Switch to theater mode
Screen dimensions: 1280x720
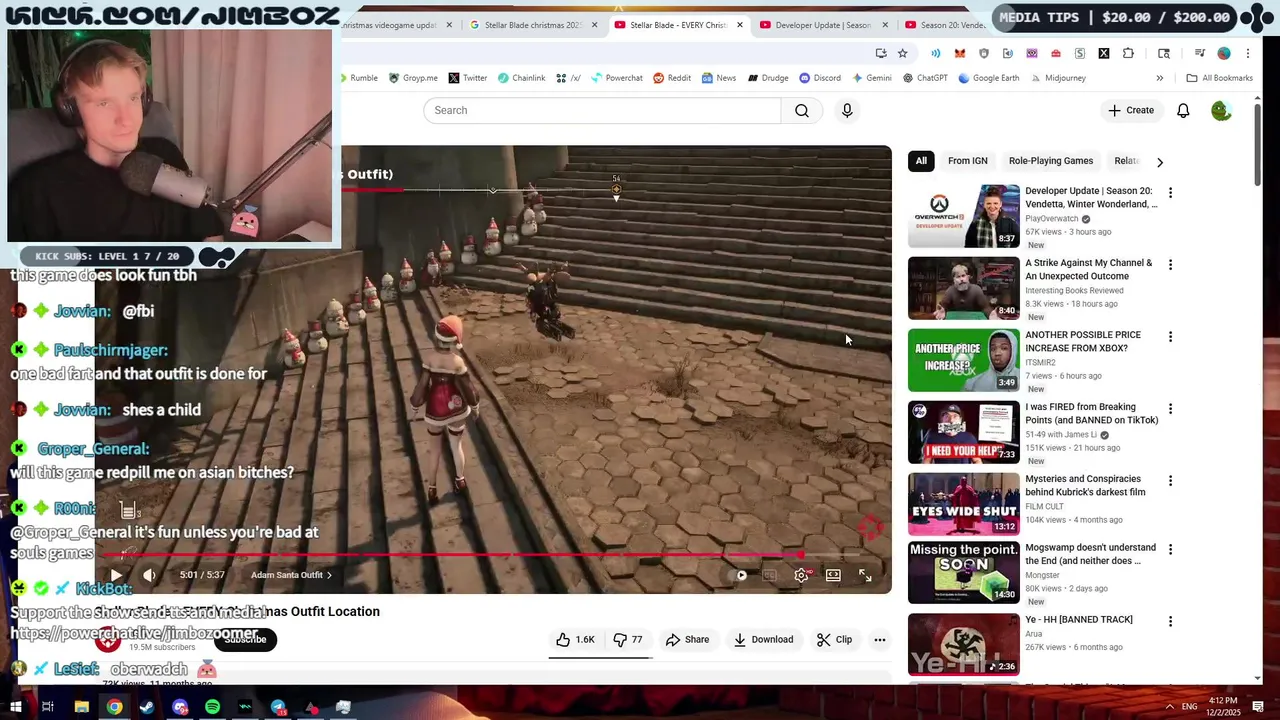click(833, 575)
